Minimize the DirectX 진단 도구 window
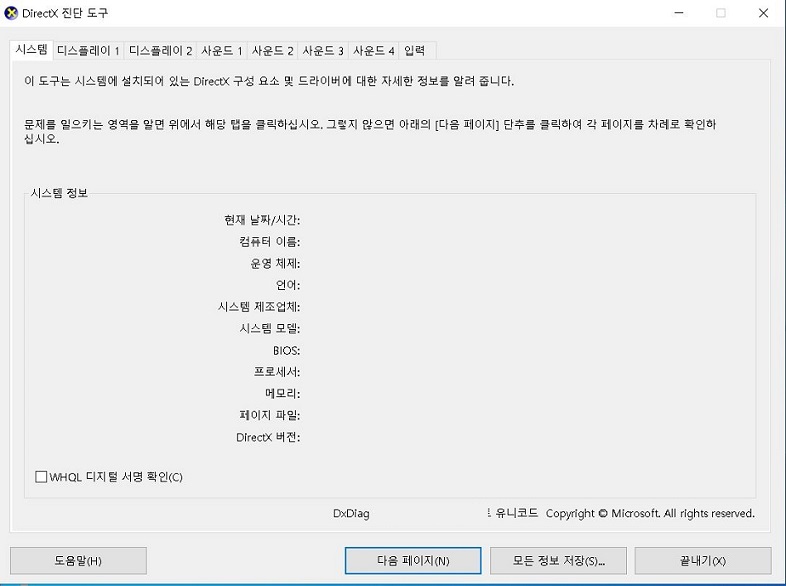This screenshot has height=586, width=786. pos(679,13)
